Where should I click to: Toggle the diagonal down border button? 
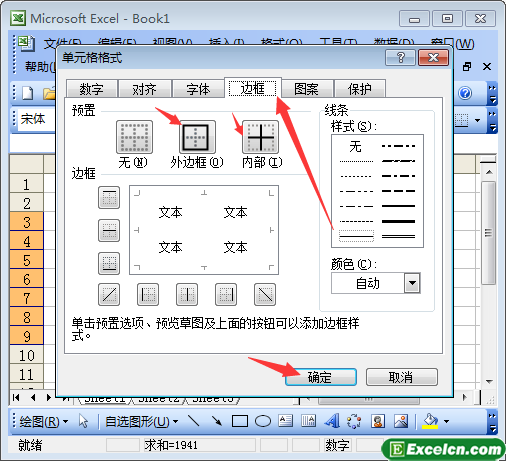point(265,294)
